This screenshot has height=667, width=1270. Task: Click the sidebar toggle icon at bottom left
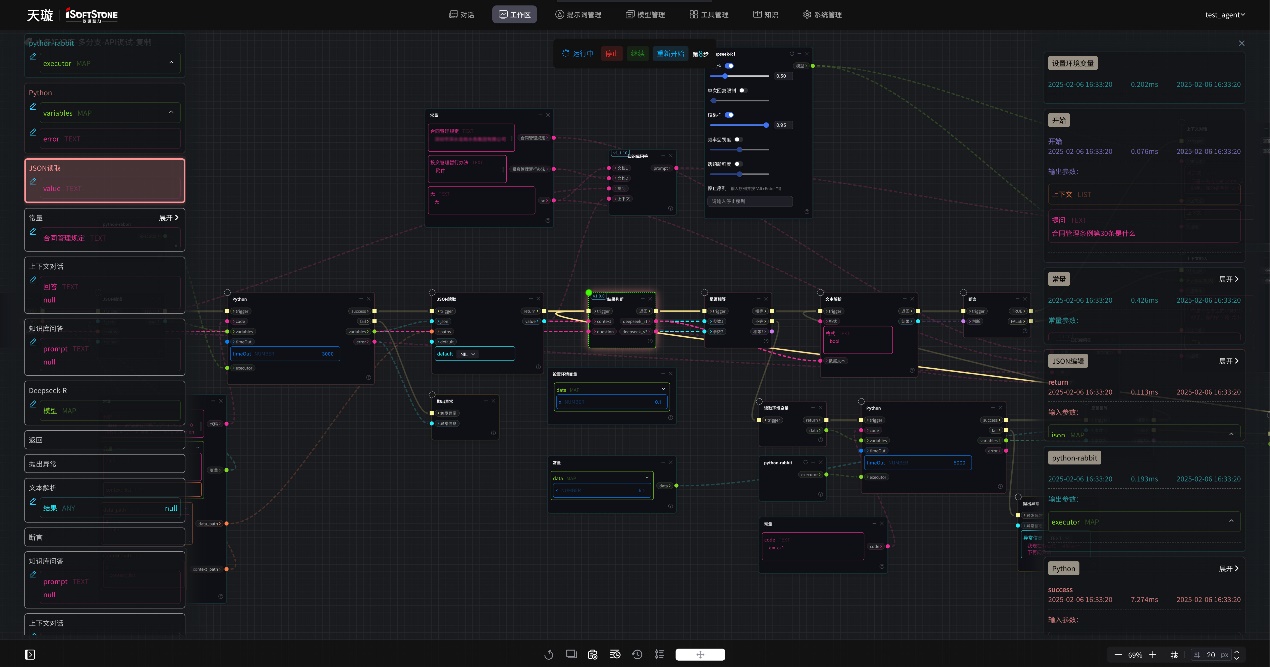[31, 655]
